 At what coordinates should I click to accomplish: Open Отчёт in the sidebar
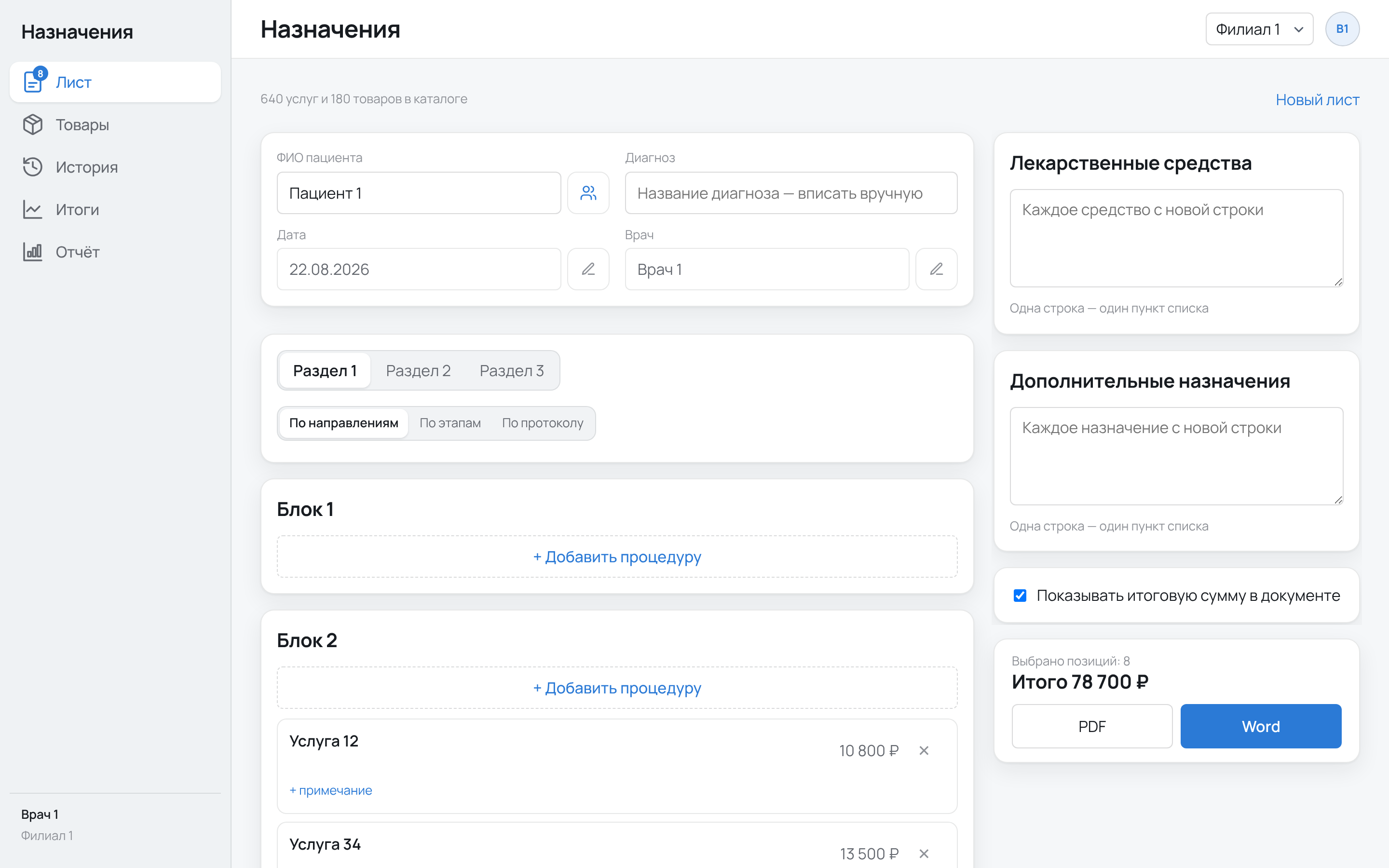pyautogui.click(x=115, y=252)
